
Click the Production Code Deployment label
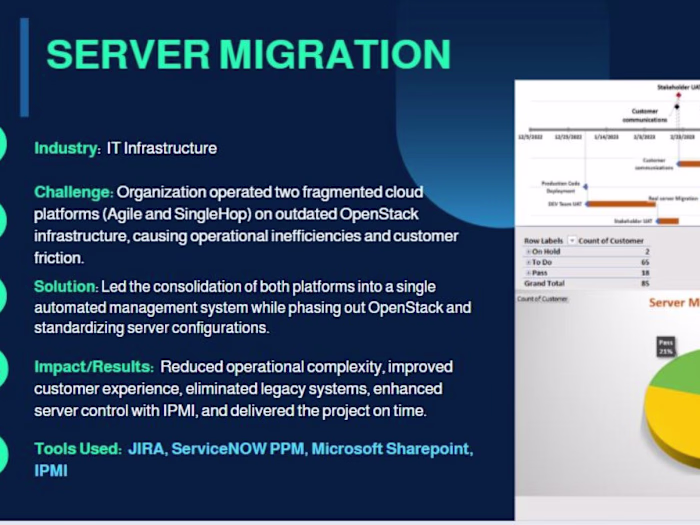pos(561,187)
